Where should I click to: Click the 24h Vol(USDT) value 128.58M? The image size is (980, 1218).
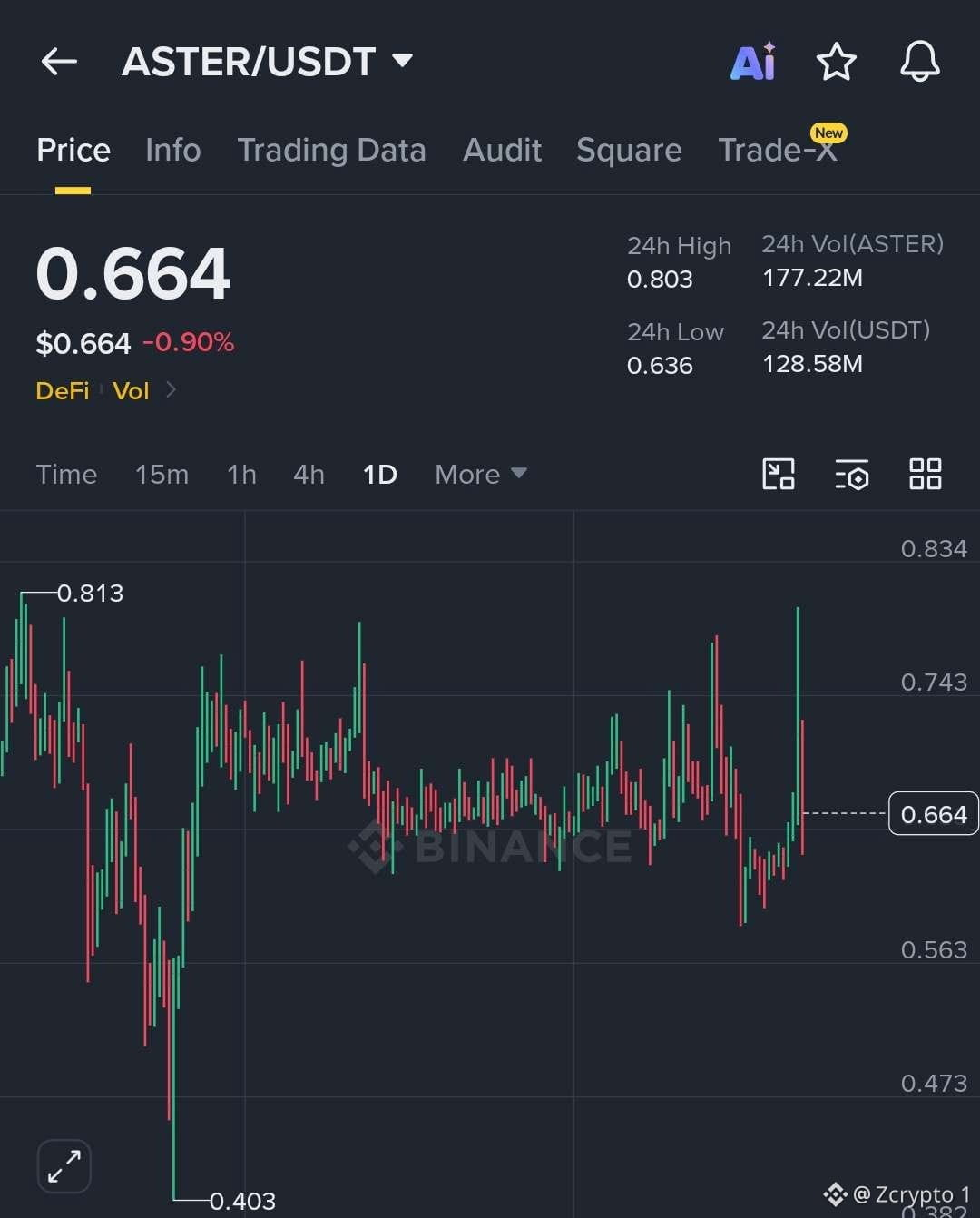pyautogui.click(x=812, y=364)
